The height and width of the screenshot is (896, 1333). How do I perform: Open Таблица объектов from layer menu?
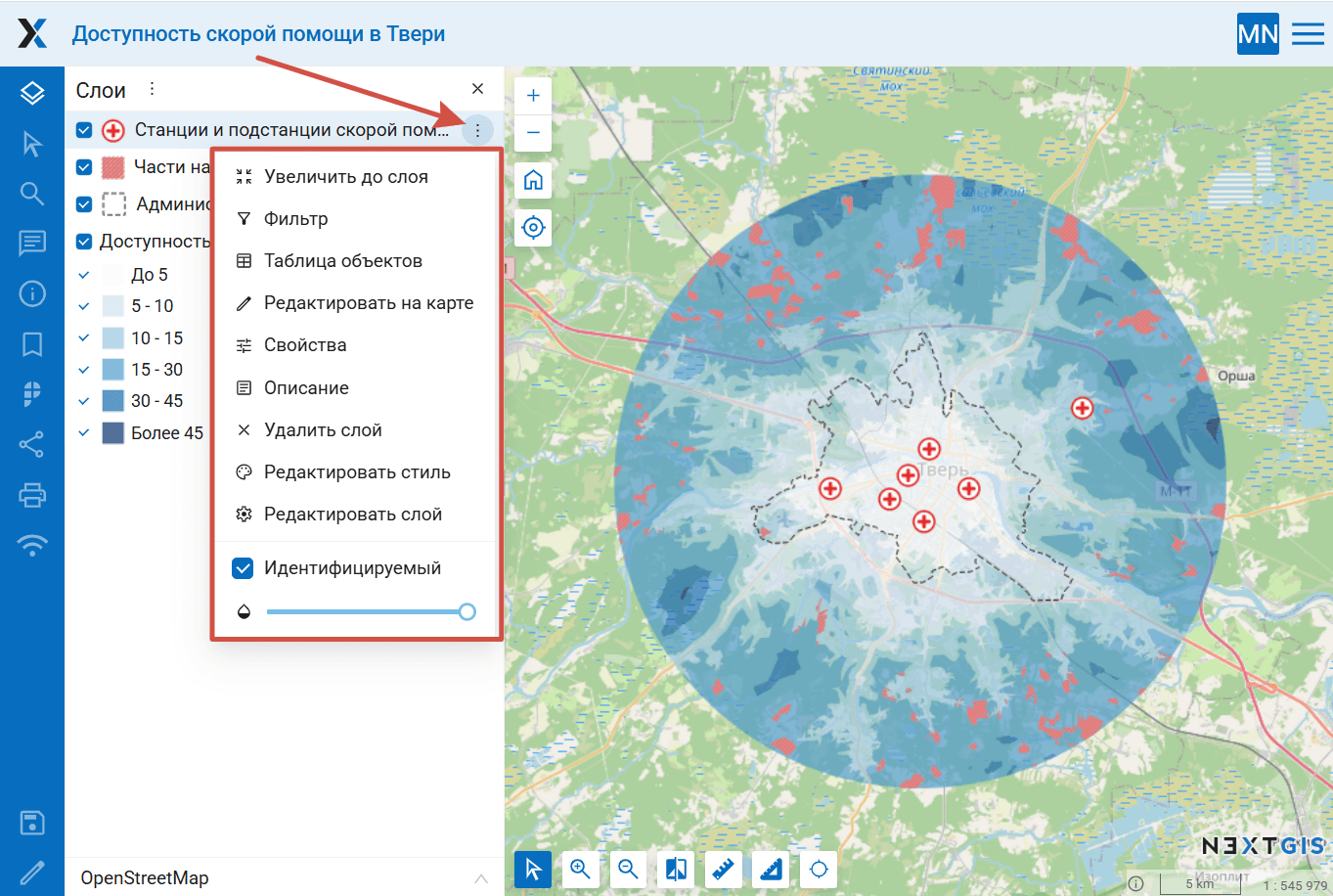pos(356,261)
